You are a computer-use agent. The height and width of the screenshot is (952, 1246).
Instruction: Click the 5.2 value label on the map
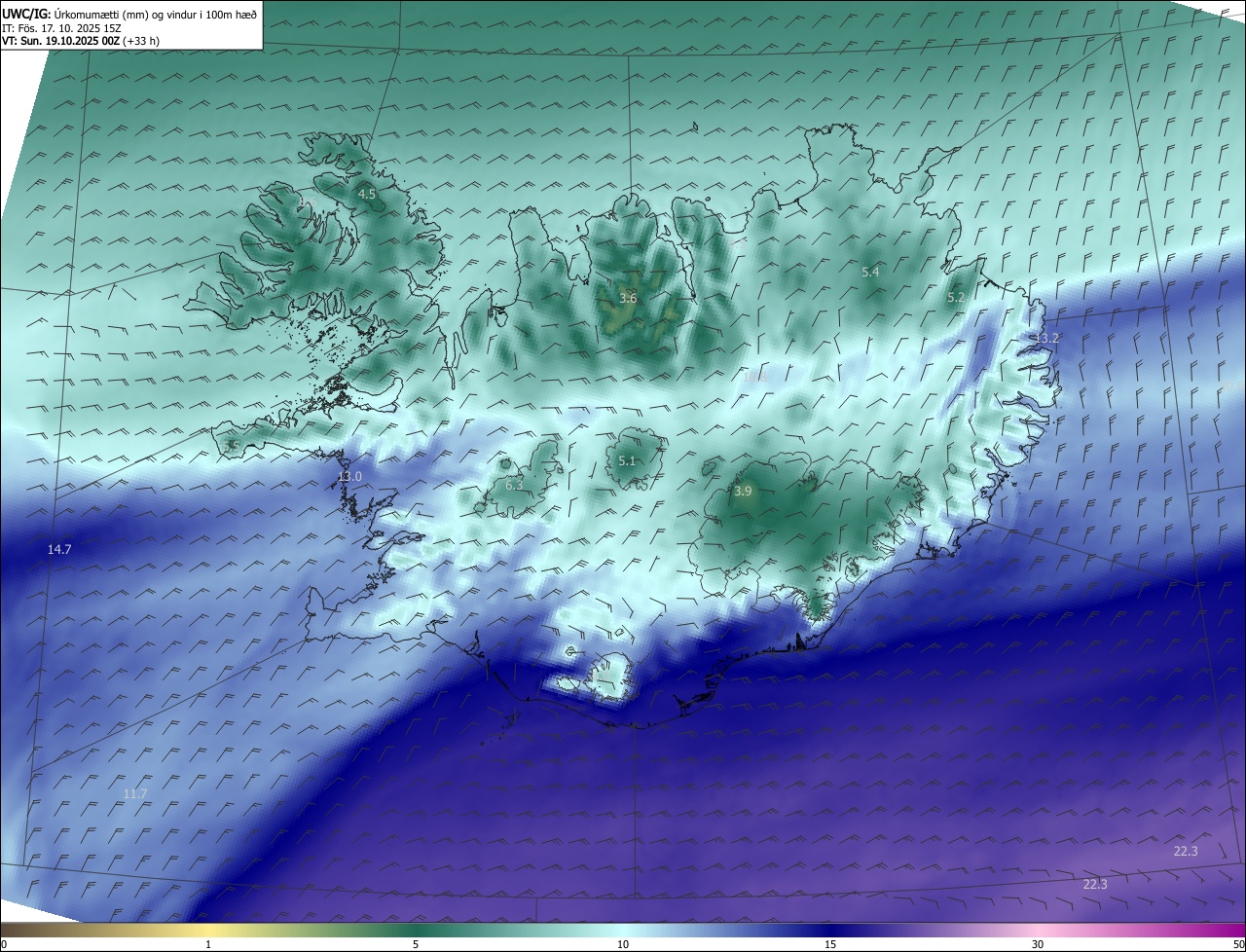(x=955, y=298)
